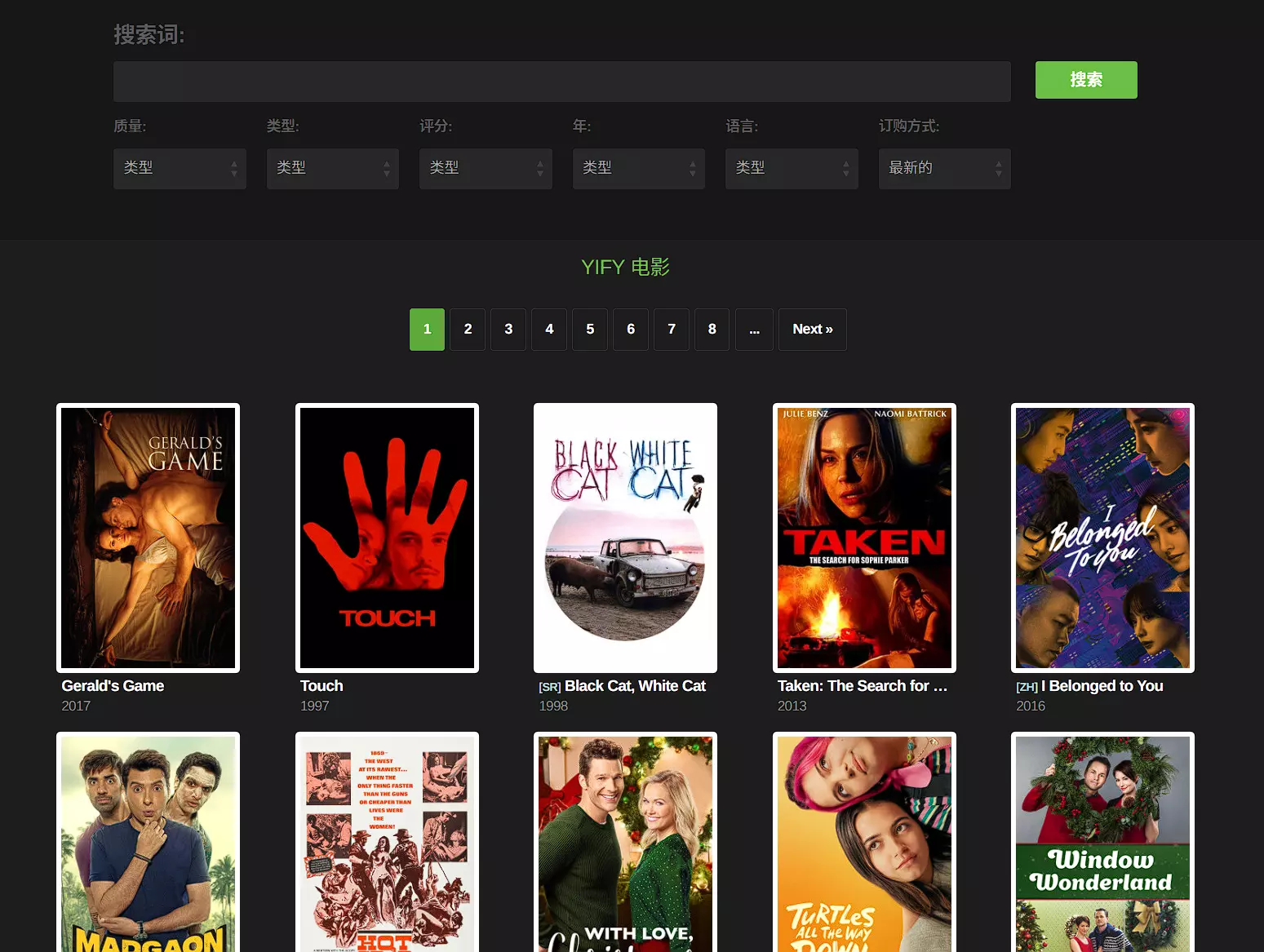Open the Gerald's Game movie poster

coord(148,538)
